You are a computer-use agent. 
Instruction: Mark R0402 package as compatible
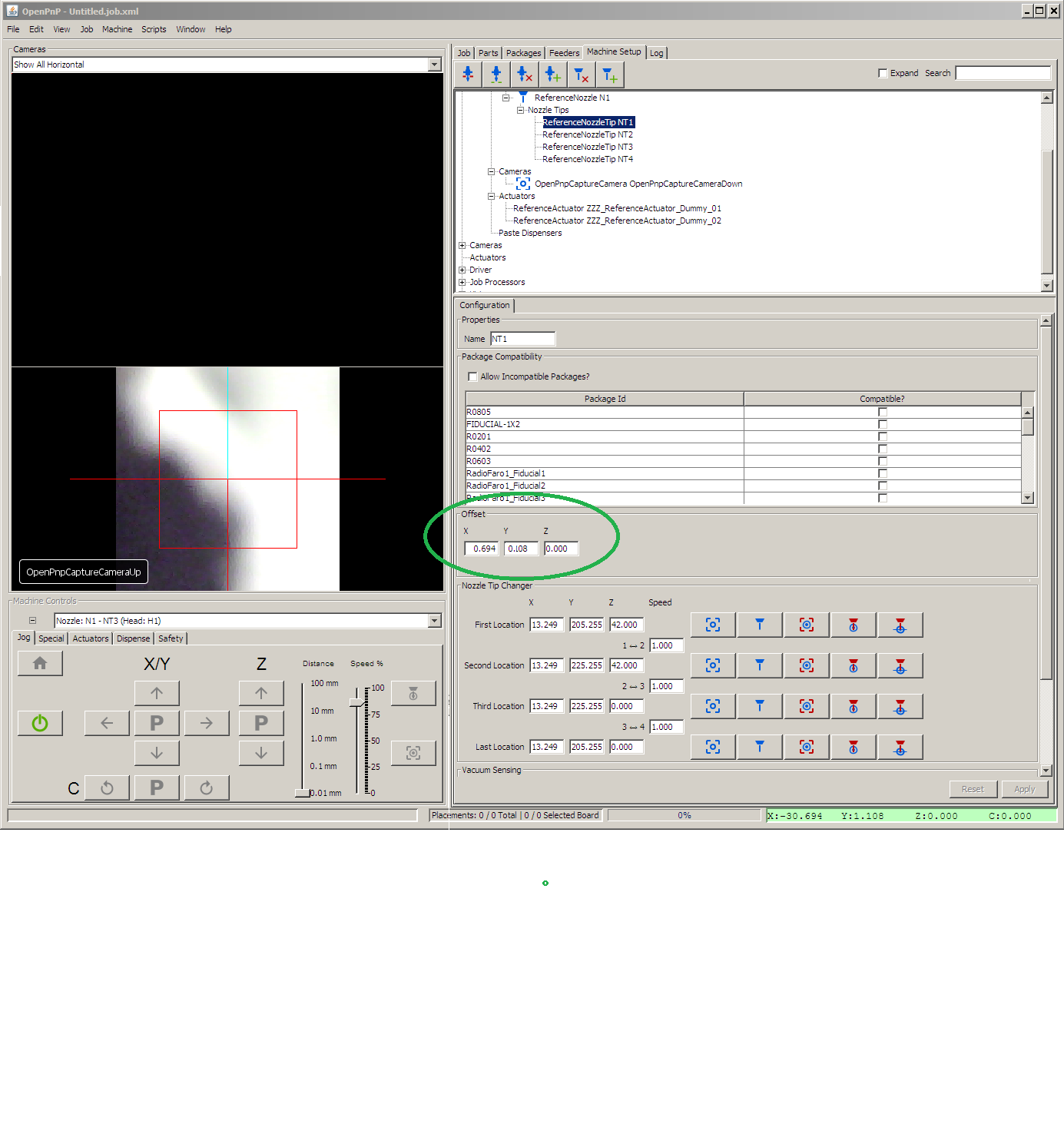883,449
